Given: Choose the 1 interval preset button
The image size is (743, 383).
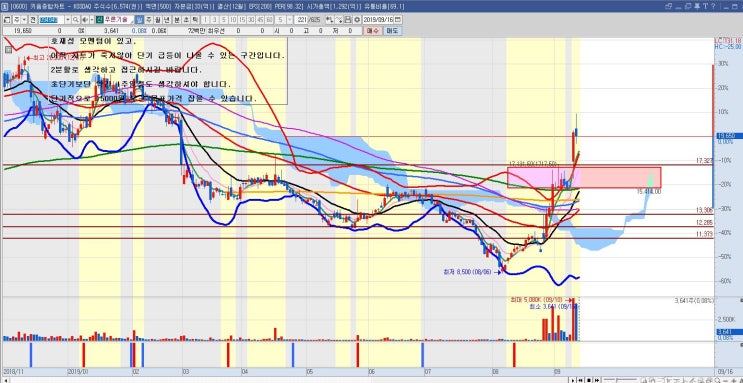Looking at the screenshot, I should point(205,20).
